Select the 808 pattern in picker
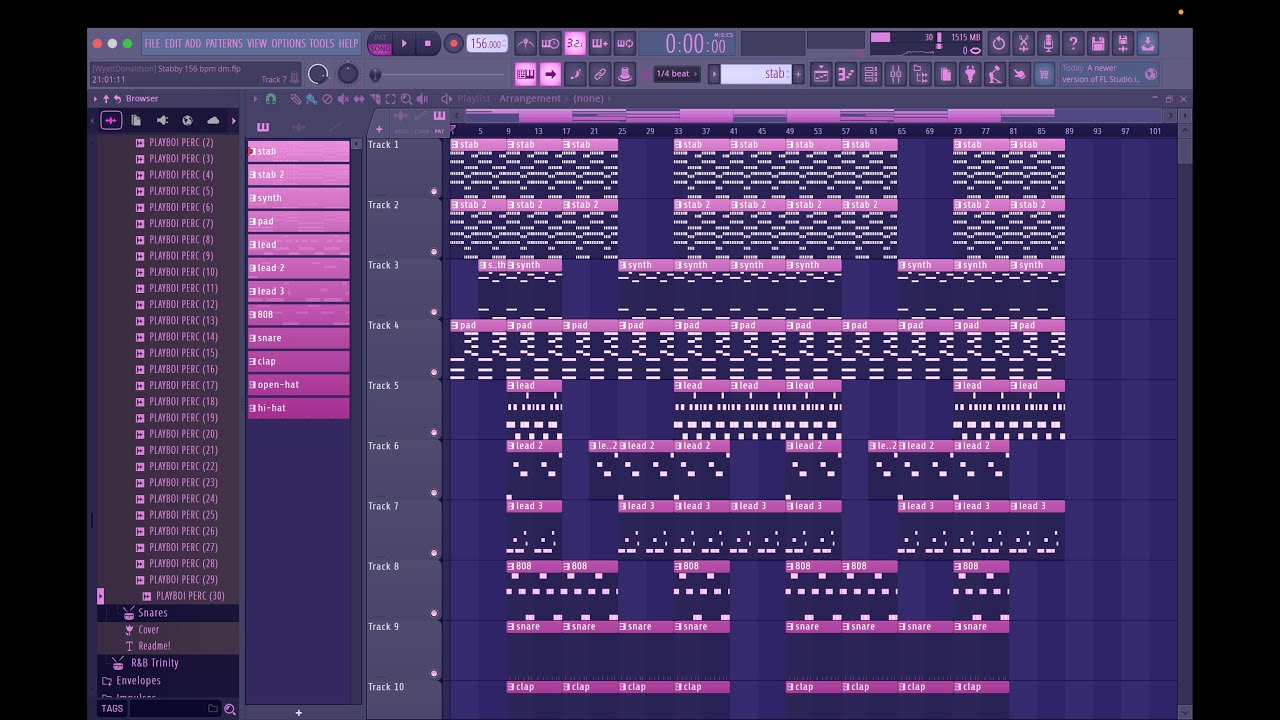Screen dimensions: 1280x720 coord(298,315)
